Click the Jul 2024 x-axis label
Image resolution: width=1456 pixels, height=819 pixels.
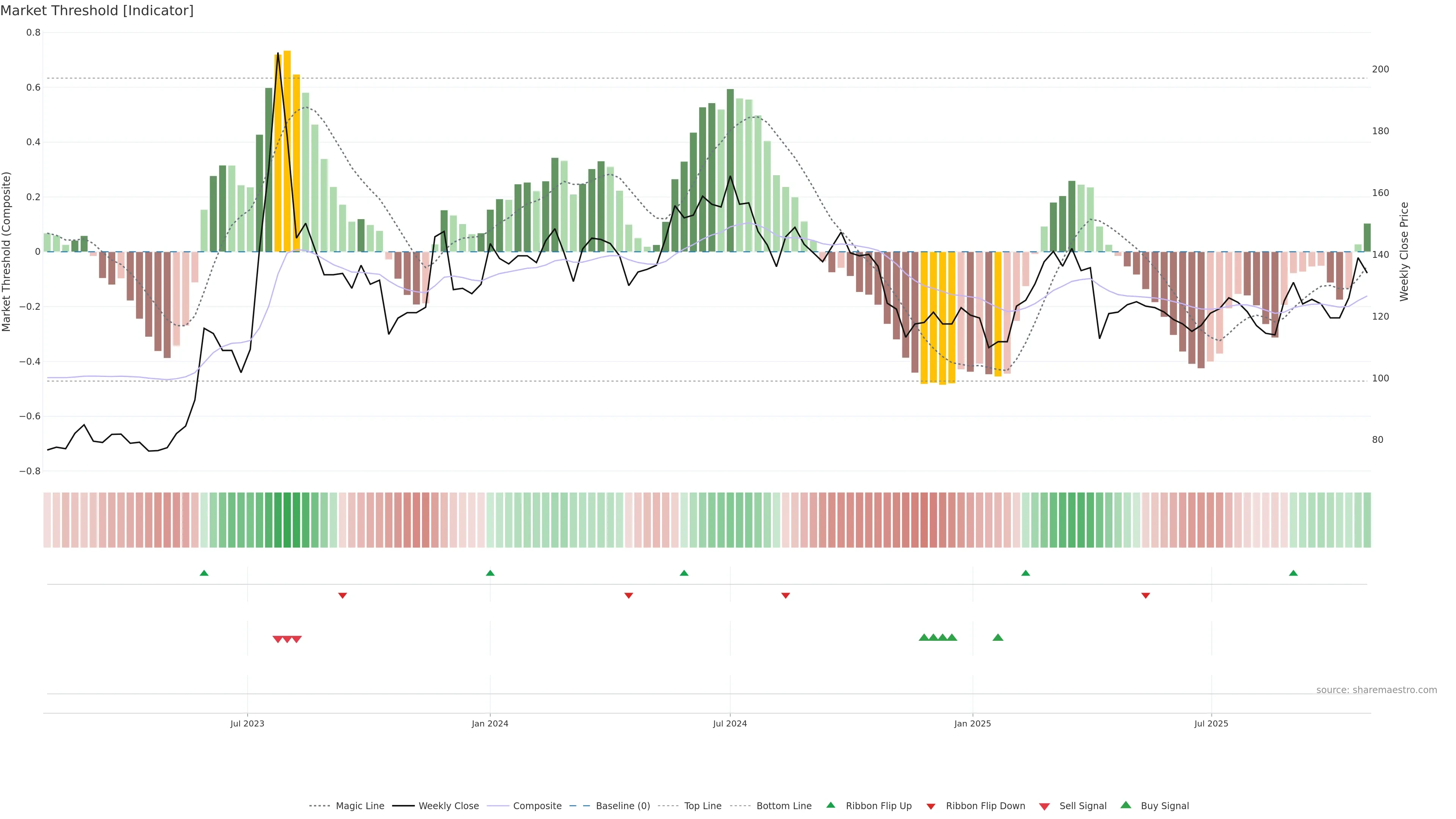coord(730,723)
